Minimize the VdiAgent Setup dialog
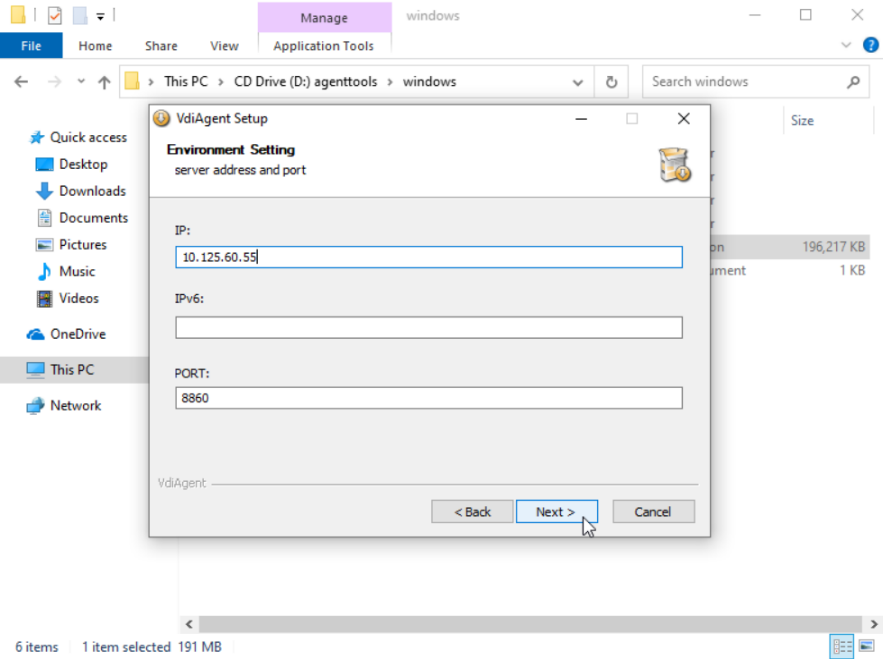Image resolution: width=883 pixels, height=659 pixels. 581,119
